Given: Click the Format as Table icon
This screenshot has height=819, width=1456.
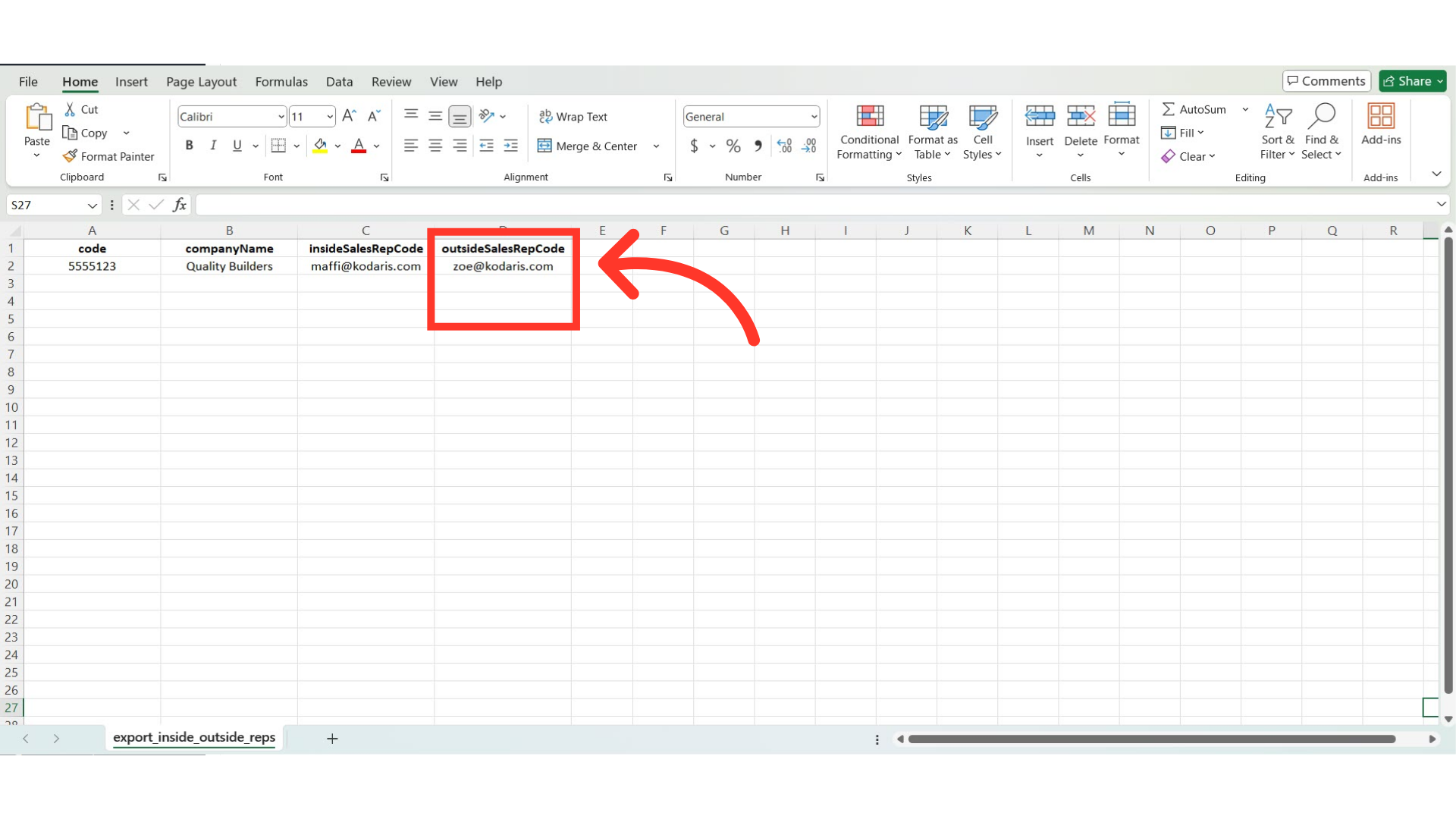Looking at the screenshot, I should (x=933, y=118).
